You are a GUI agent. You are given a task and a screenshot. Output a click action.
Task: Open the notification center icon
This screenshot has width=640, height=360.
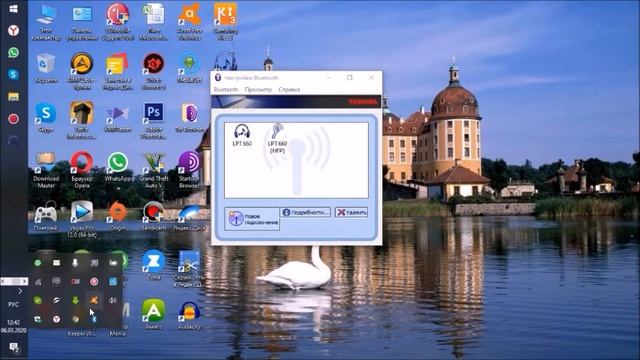[x=14, y=347]
